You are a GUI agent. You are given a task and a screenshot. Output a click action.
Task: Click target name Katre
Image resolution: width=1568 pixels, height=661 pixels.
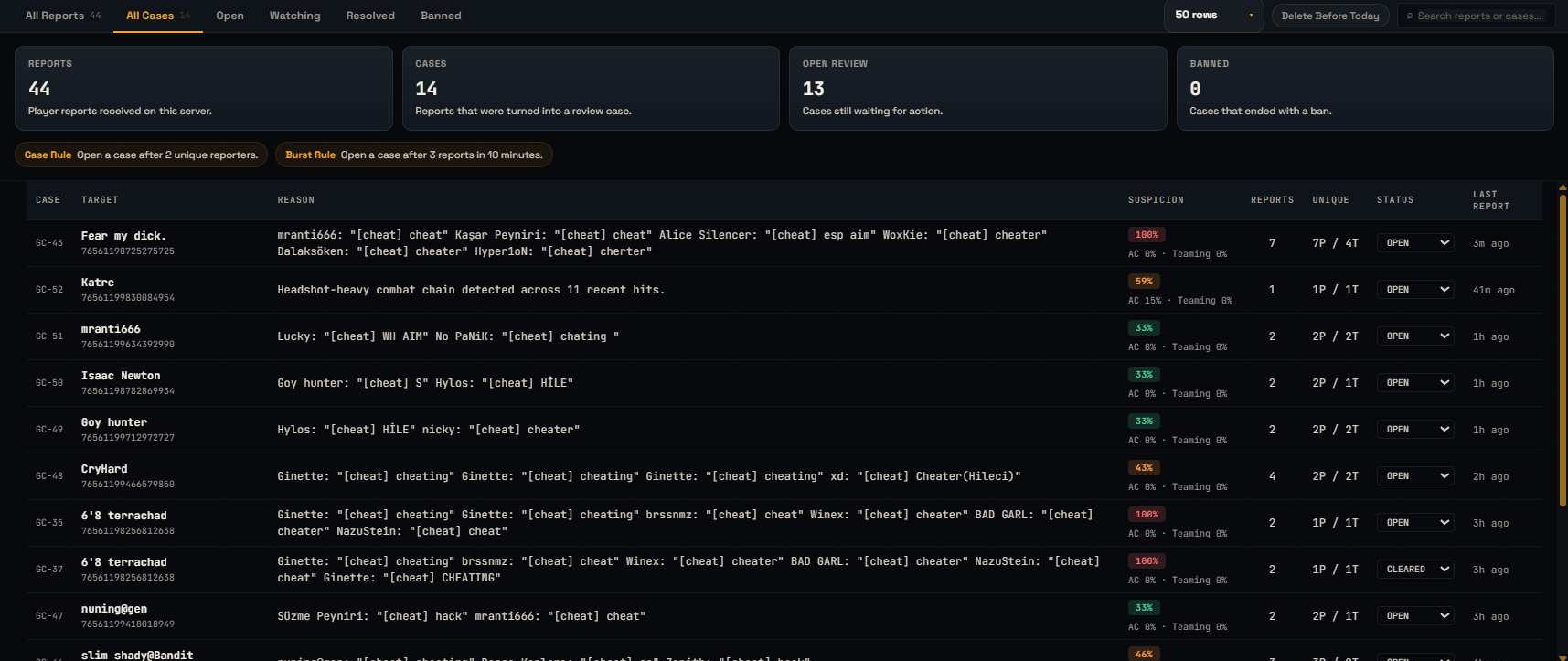(x=98, y=283)
